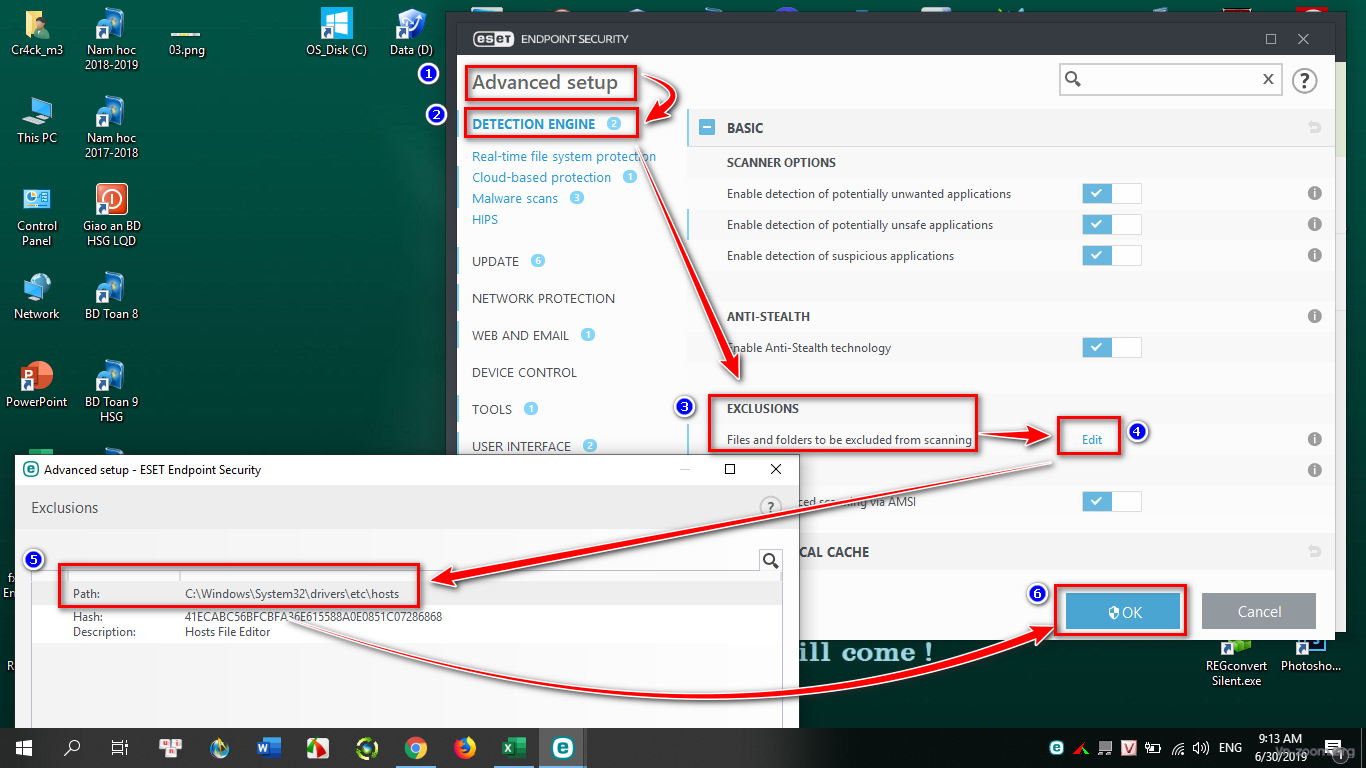
Task: Click inside the Advanced setup search box
Action: pyautogui.click(x=1160, y=80)
